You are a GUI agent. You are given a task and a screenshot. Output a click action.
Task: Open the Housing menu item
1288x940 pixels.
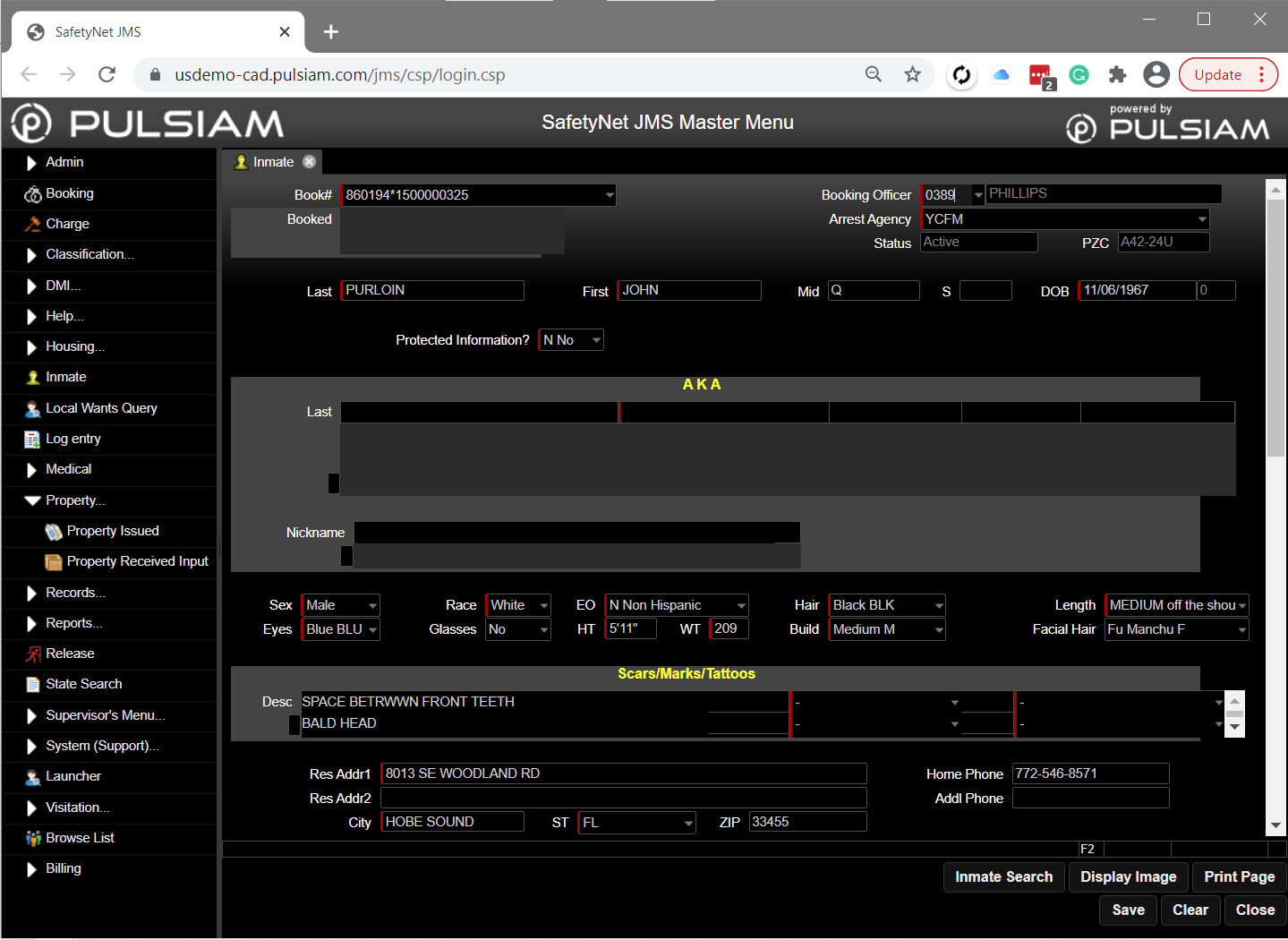[x=75, y=346]
